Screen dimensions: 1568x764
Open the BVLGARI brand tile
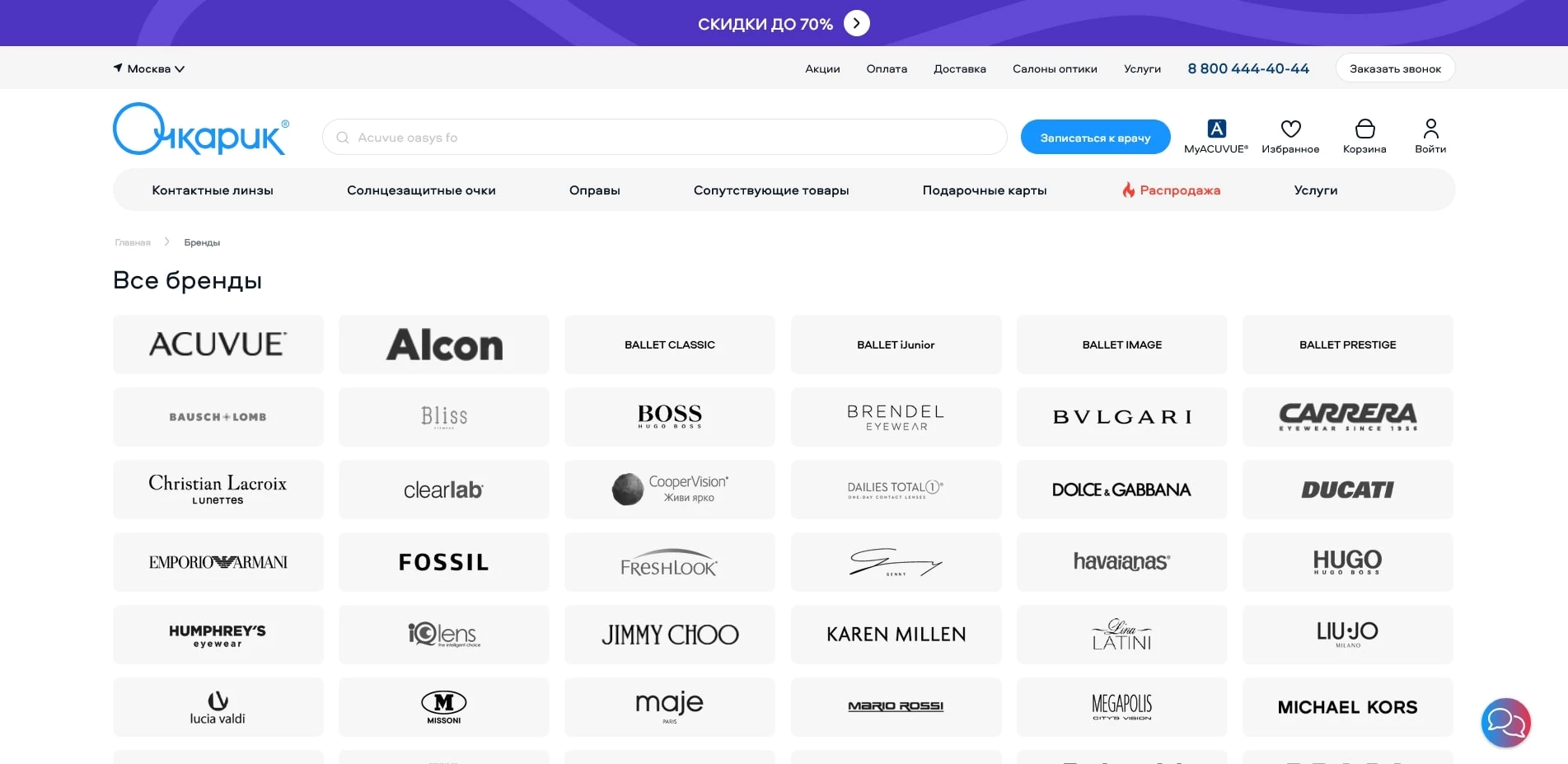coord(1121,417)
